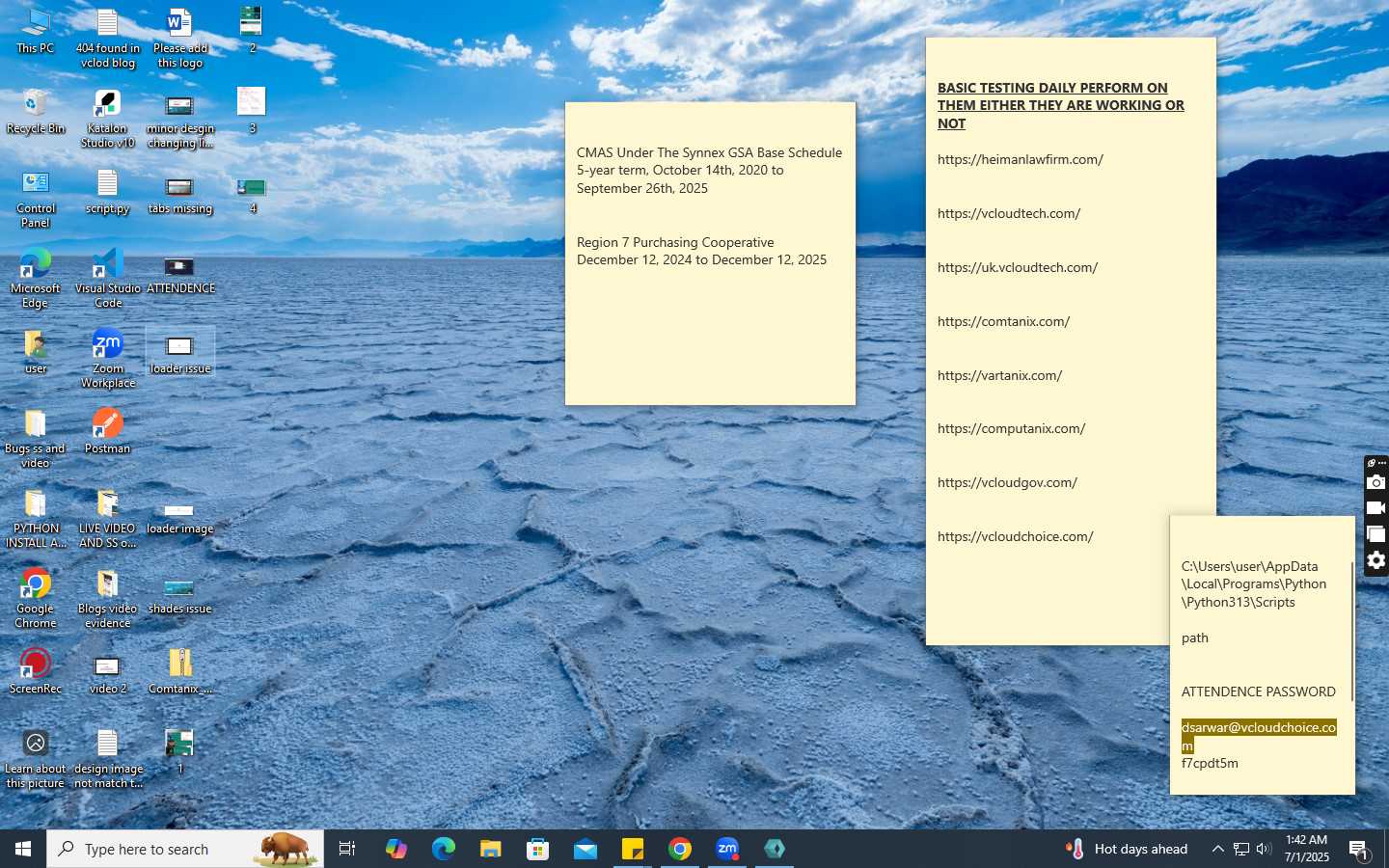This screenshot has height=868, width=1389.
Task: Select the 'user' folder icon
Action: point(36,352)
